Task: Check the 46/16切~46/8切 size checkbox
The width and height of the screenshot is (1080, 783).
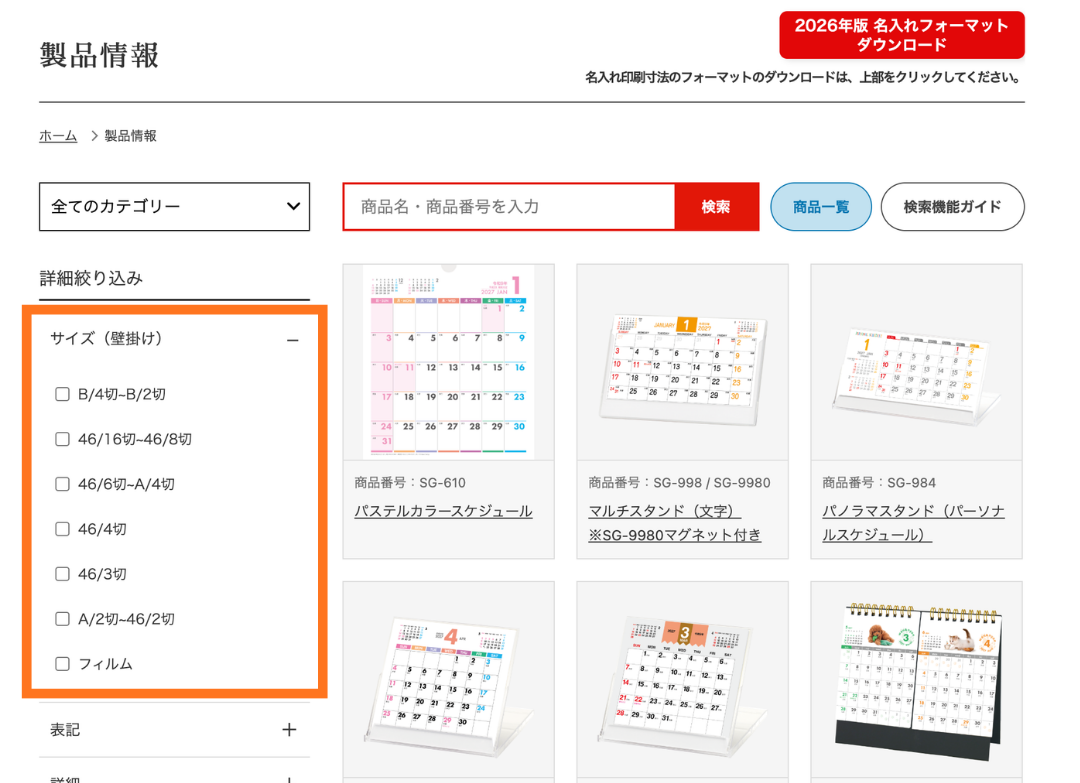Action: (x=63, y=439)
